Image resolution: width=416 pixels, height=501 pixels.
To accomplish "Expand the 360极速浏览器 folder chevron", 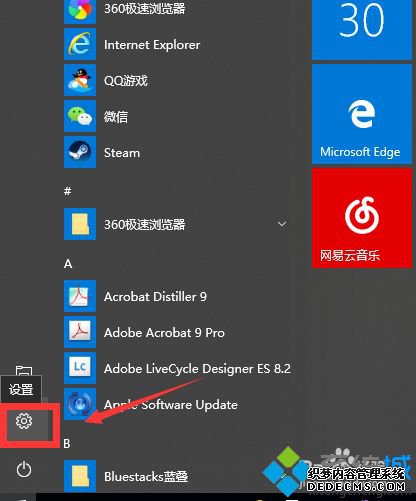I will pyautogui.click(x=282, y=224).
